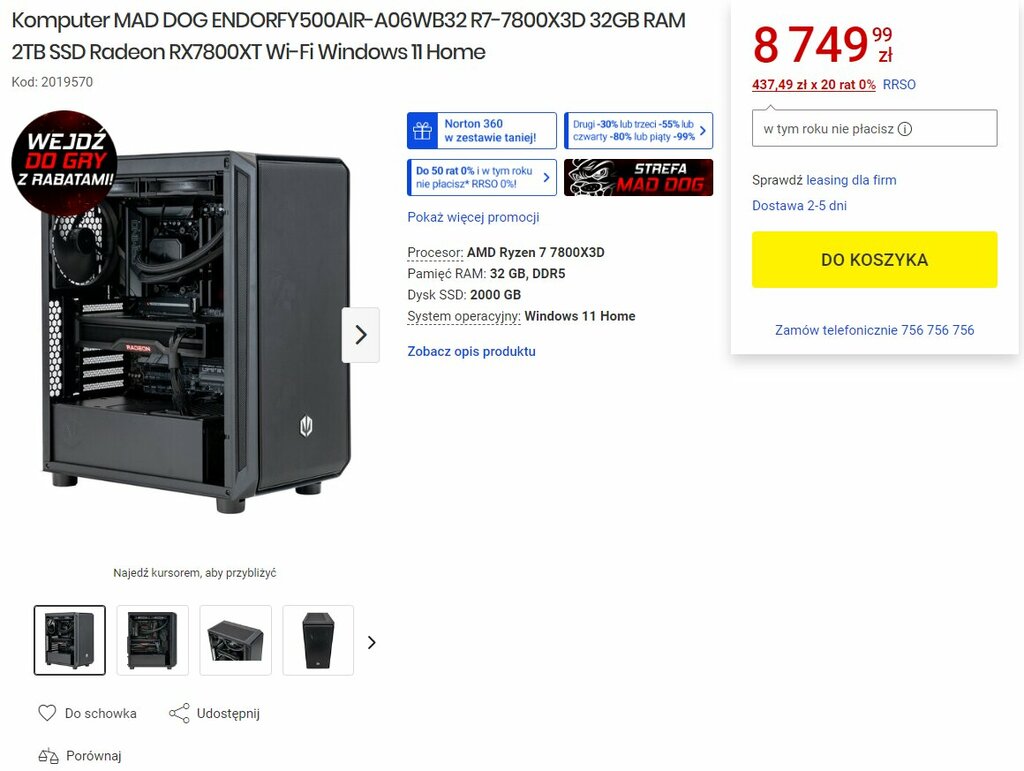
Task: Click the info icon beside 'w tym roku nie płacisz'
Action: [904, 129]
